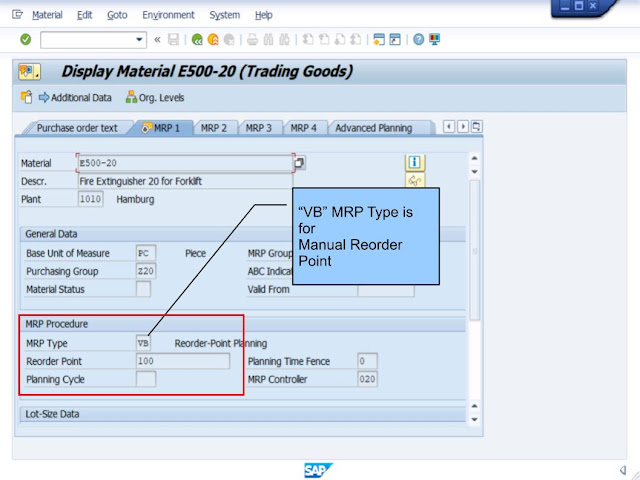This screenshot has height=480, width=640.
Task: Click the orange Exit icon
Action: tap(213, 40)
